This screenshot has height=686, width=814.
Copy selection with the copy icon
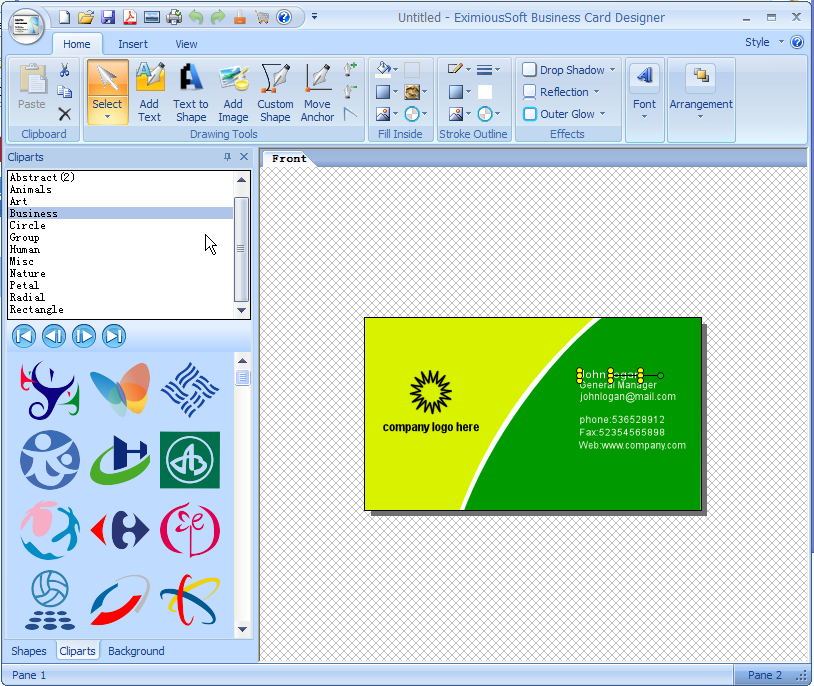point(64,92)
